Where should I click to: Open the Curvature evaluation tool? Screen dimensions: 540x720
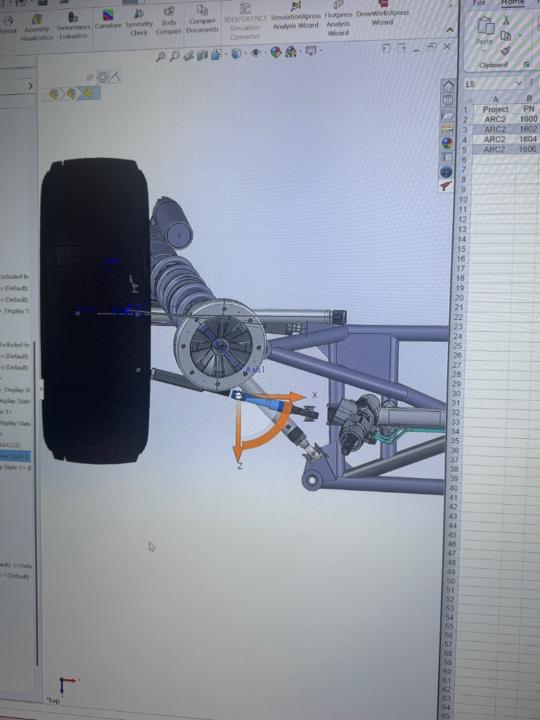108,19
